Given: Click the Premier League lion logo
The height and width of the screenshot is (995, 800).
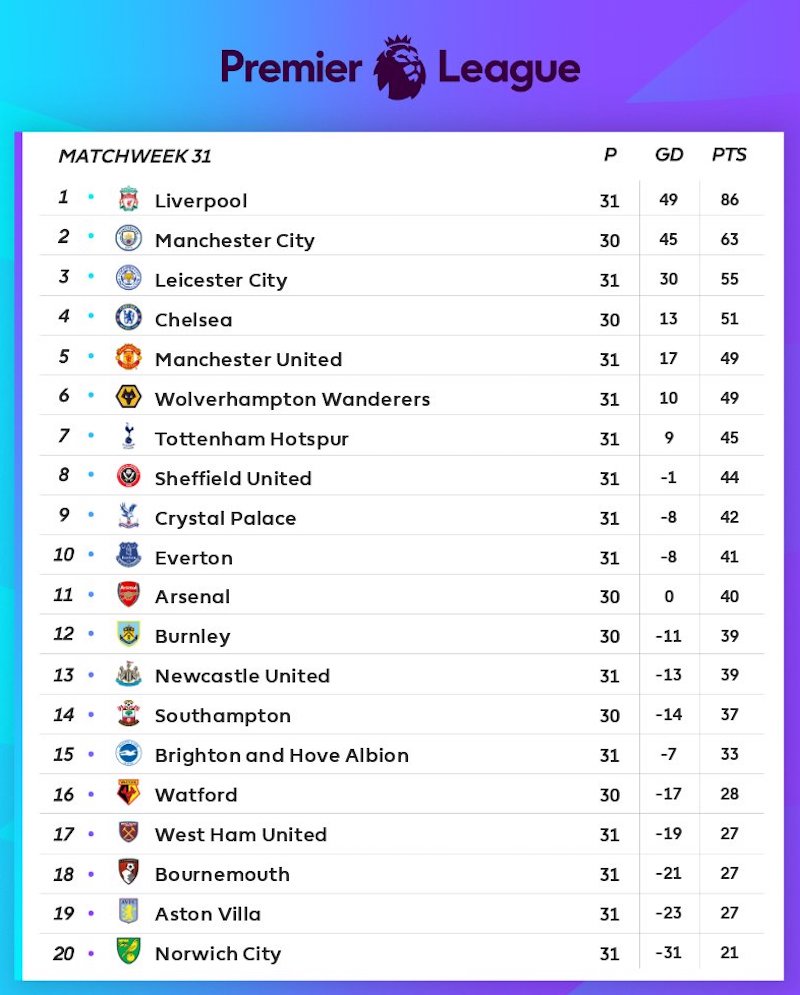Looking at the screenshot, I should [399, 67].
